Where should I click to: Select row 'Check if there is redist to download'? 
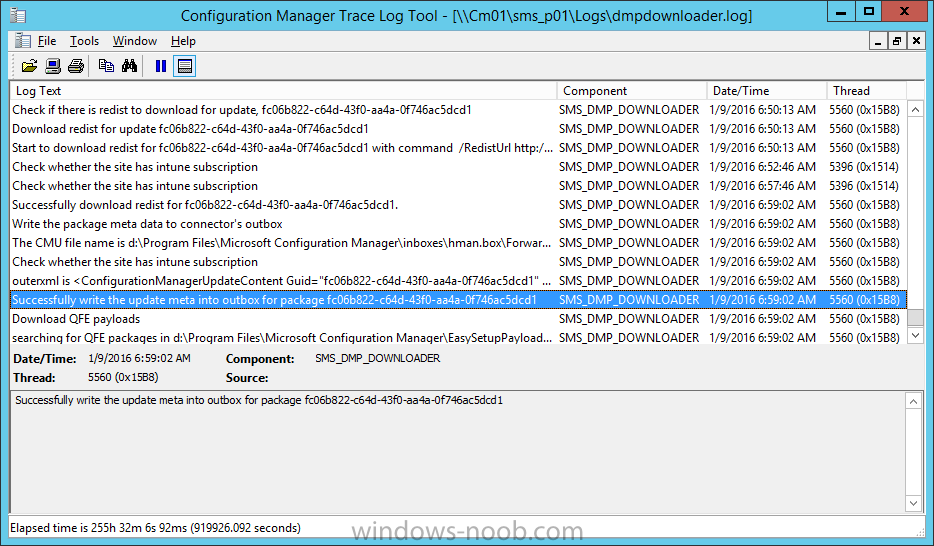pos(458,110)
